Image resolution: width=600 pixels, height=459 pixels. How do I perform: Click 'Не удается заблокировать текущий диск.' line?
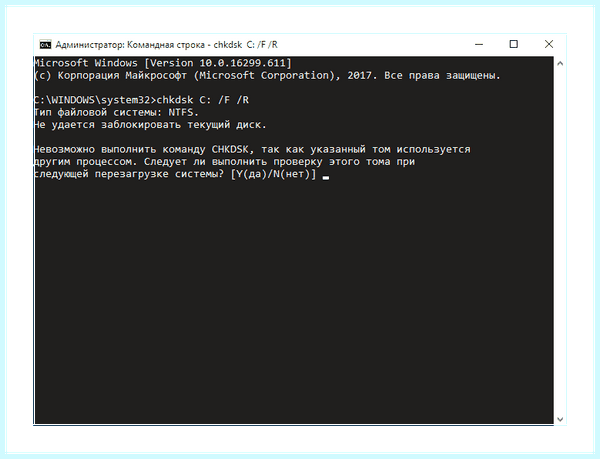point(150,125)
